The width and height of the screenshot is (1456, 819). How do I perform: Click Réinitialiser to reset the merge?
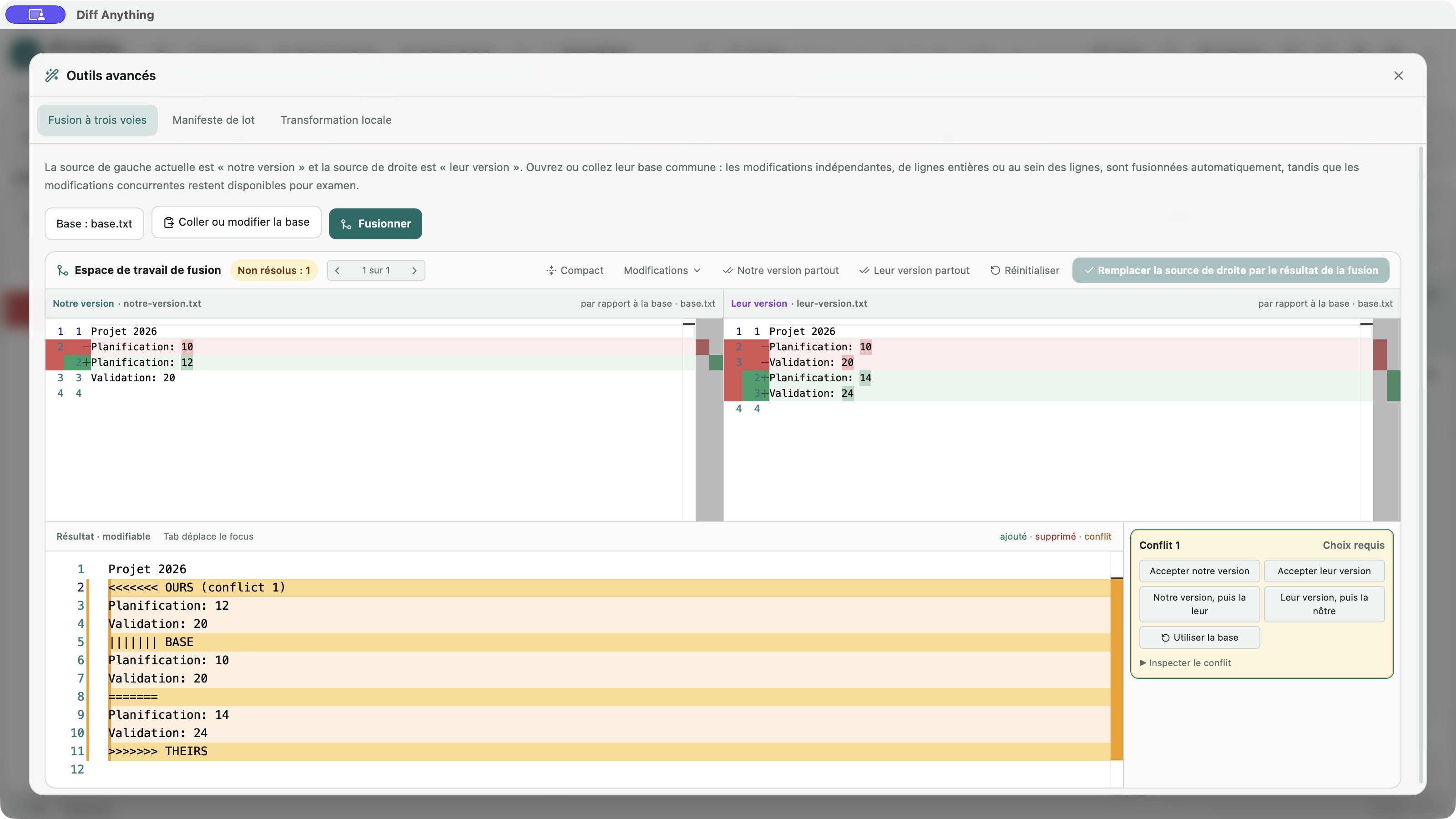pos(1025,271)
